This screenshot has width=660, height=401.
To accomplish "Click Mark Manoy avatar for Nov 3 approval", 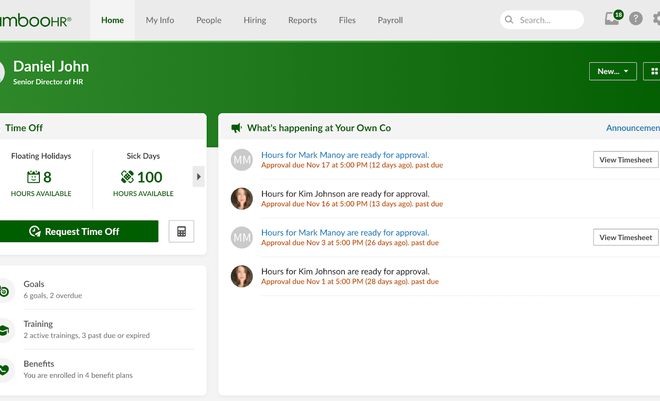I will [242, 237].
